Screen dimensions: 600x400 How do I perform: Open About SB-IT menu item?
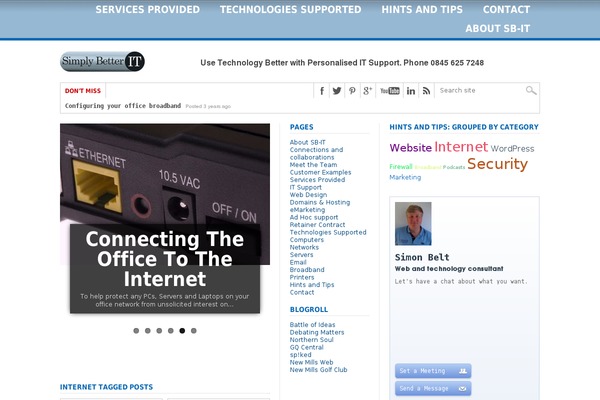[498, 29]
